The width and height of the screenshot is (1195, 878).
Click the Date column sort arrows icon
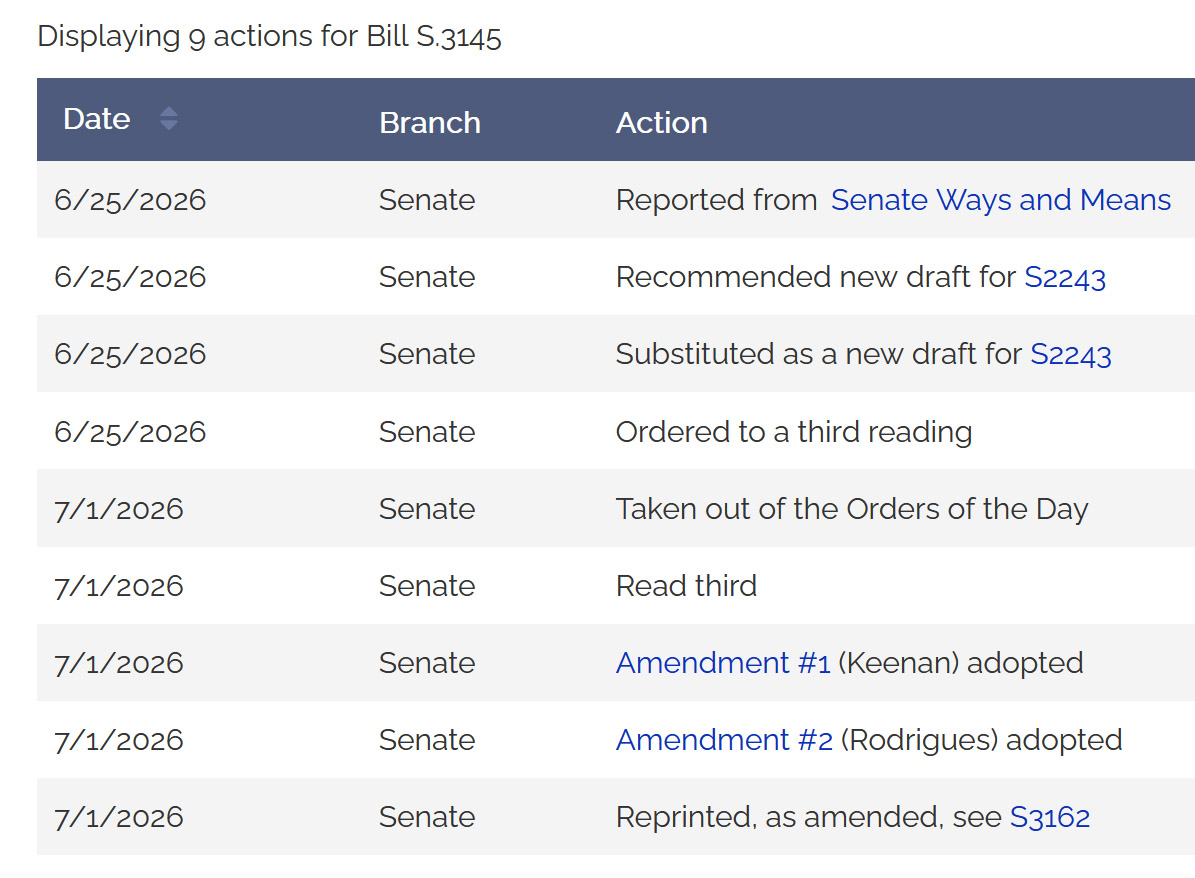click(168, 119)
